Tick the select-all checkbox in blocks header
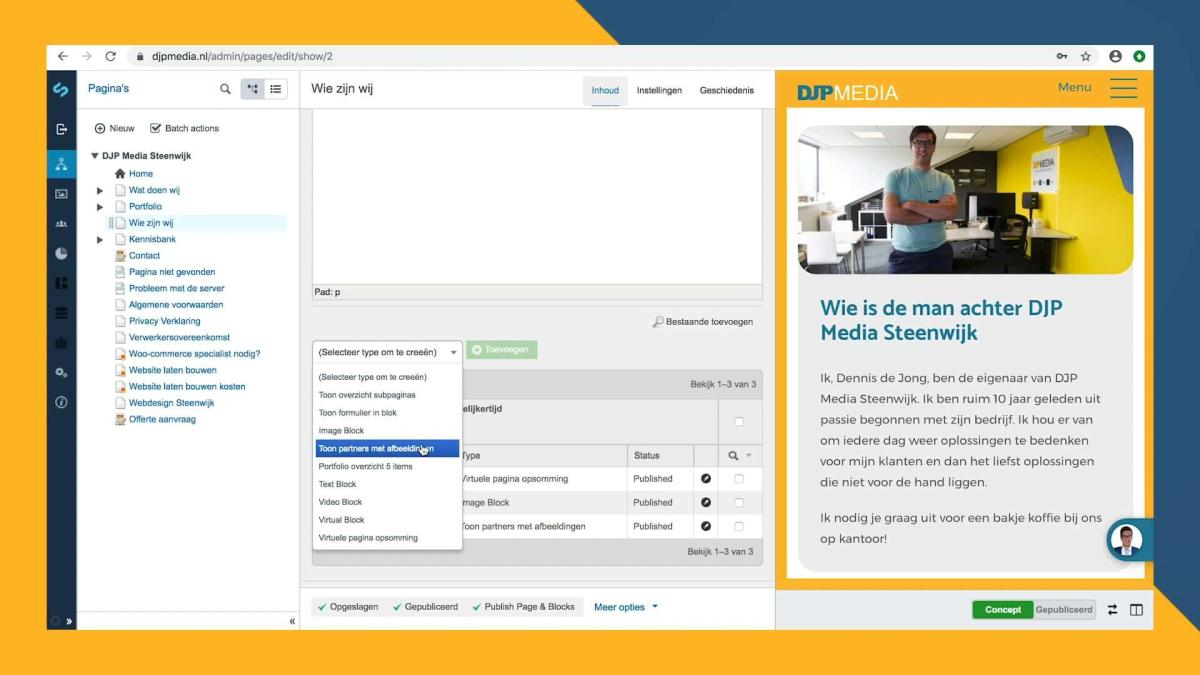The width and height of the screenshot is (1200, 675). [739, 422]
